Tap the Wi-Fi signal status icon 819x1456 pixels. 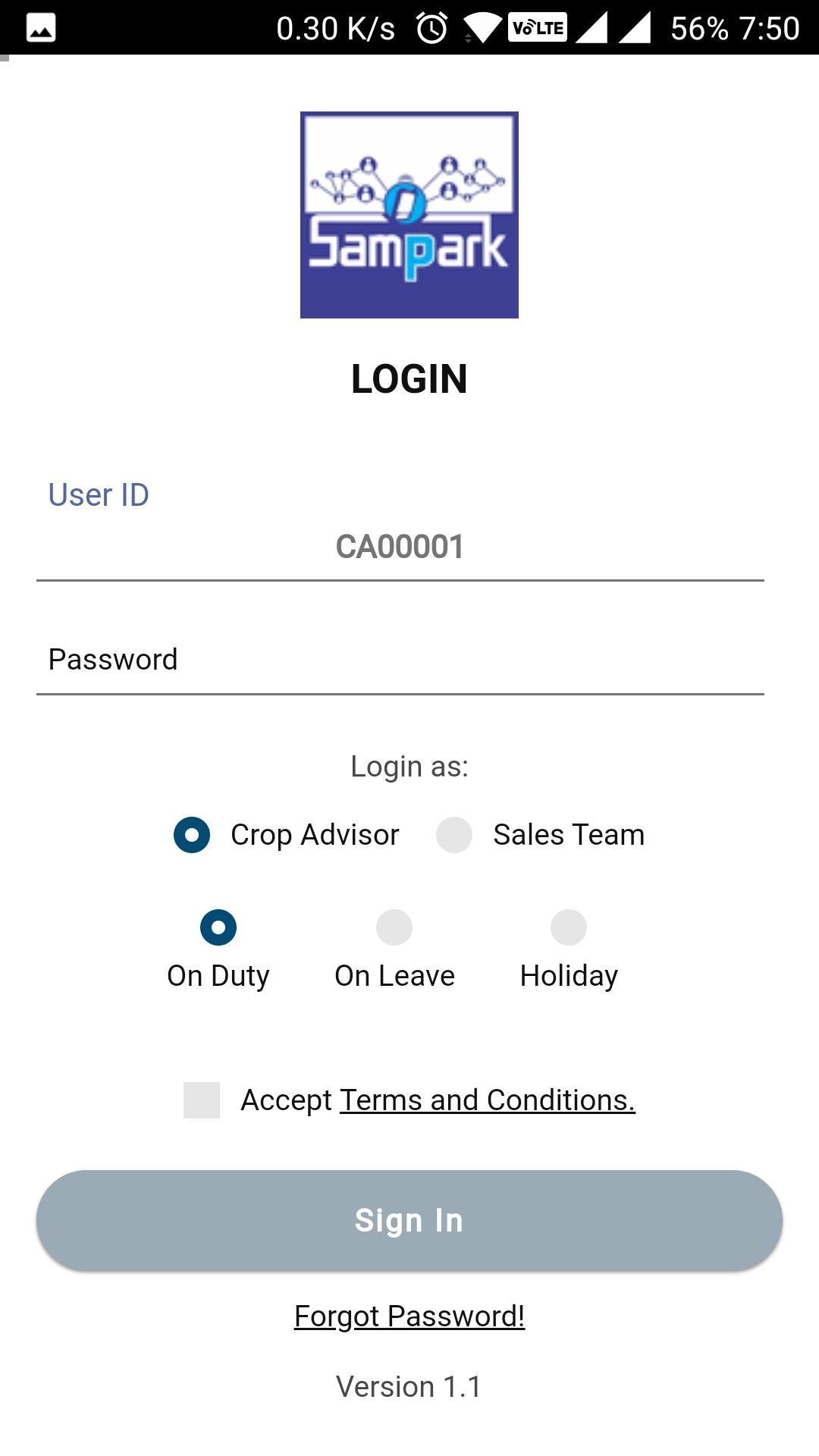click(x=482, y=29)
